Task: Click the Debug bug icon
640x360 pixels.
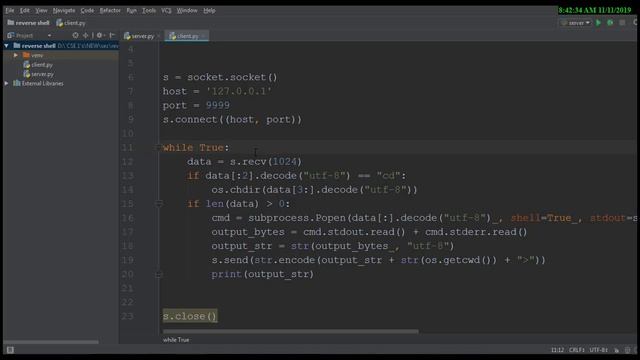Action: tap(610, 23)
